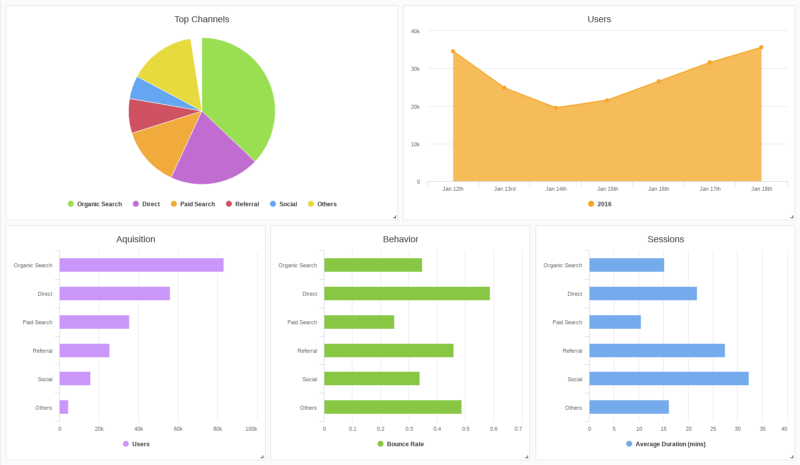Click the purple Users legend dot
800x465 pixels.
click(126, 444)
